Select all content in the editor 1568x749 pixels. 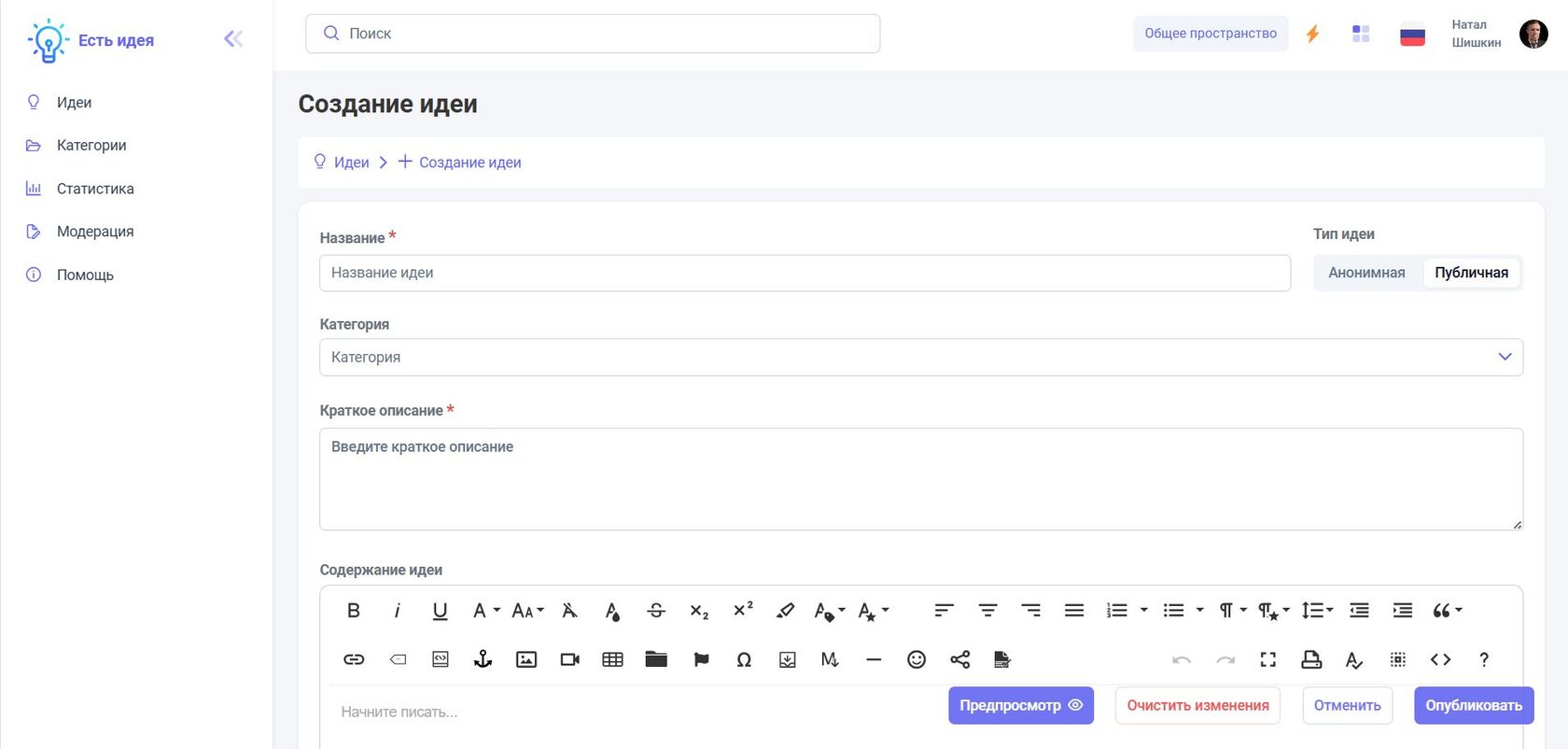[x=1398, y=659]
